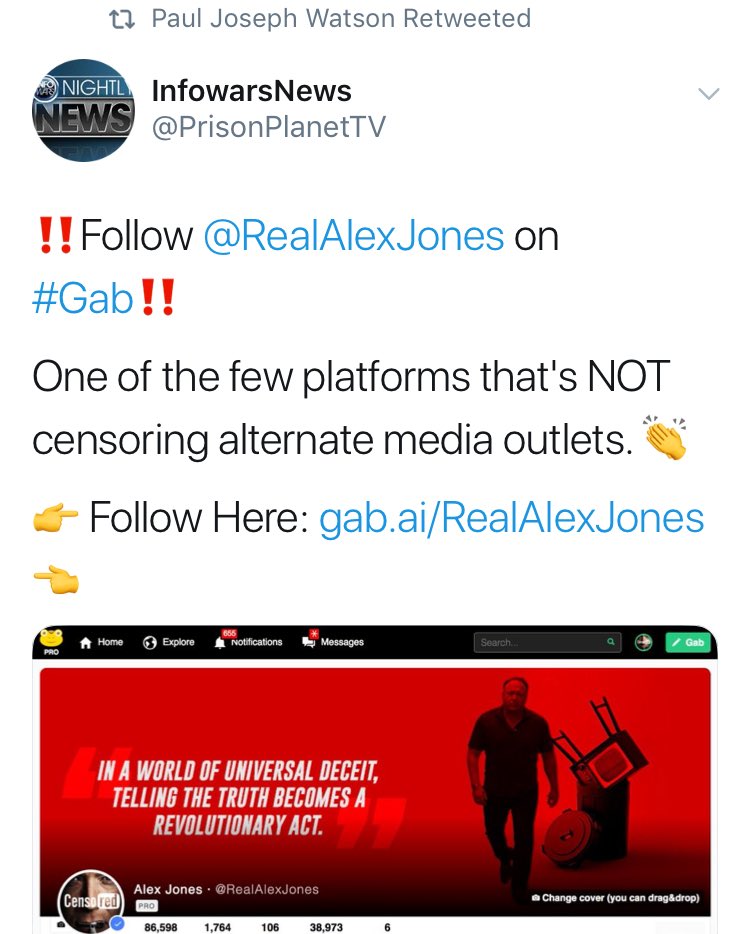Open the Explore globe tab
This screenshot has width=750, height=934.
(169, 642)
